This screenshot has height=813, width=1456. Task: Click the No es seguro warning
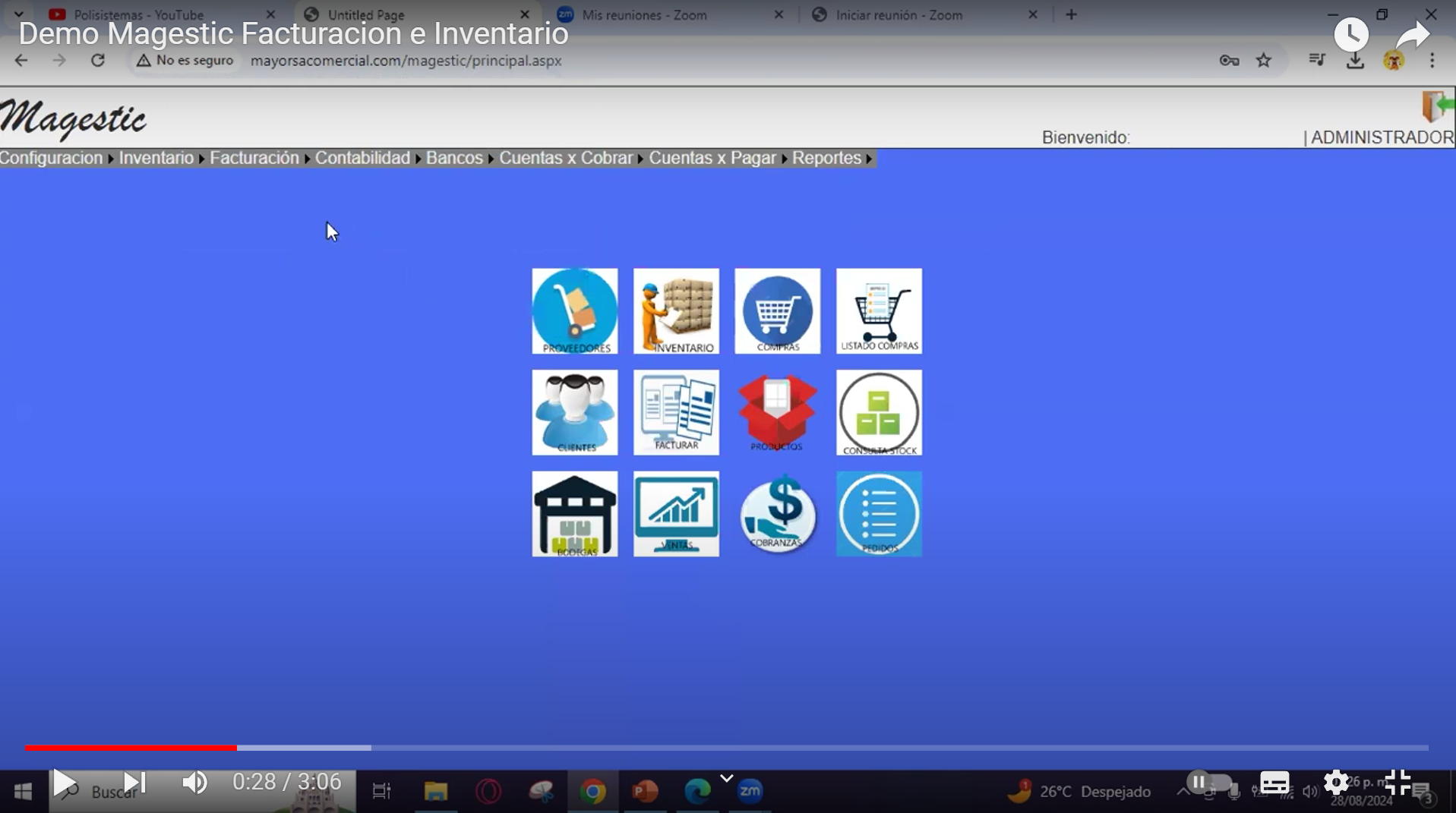[185, 60]
